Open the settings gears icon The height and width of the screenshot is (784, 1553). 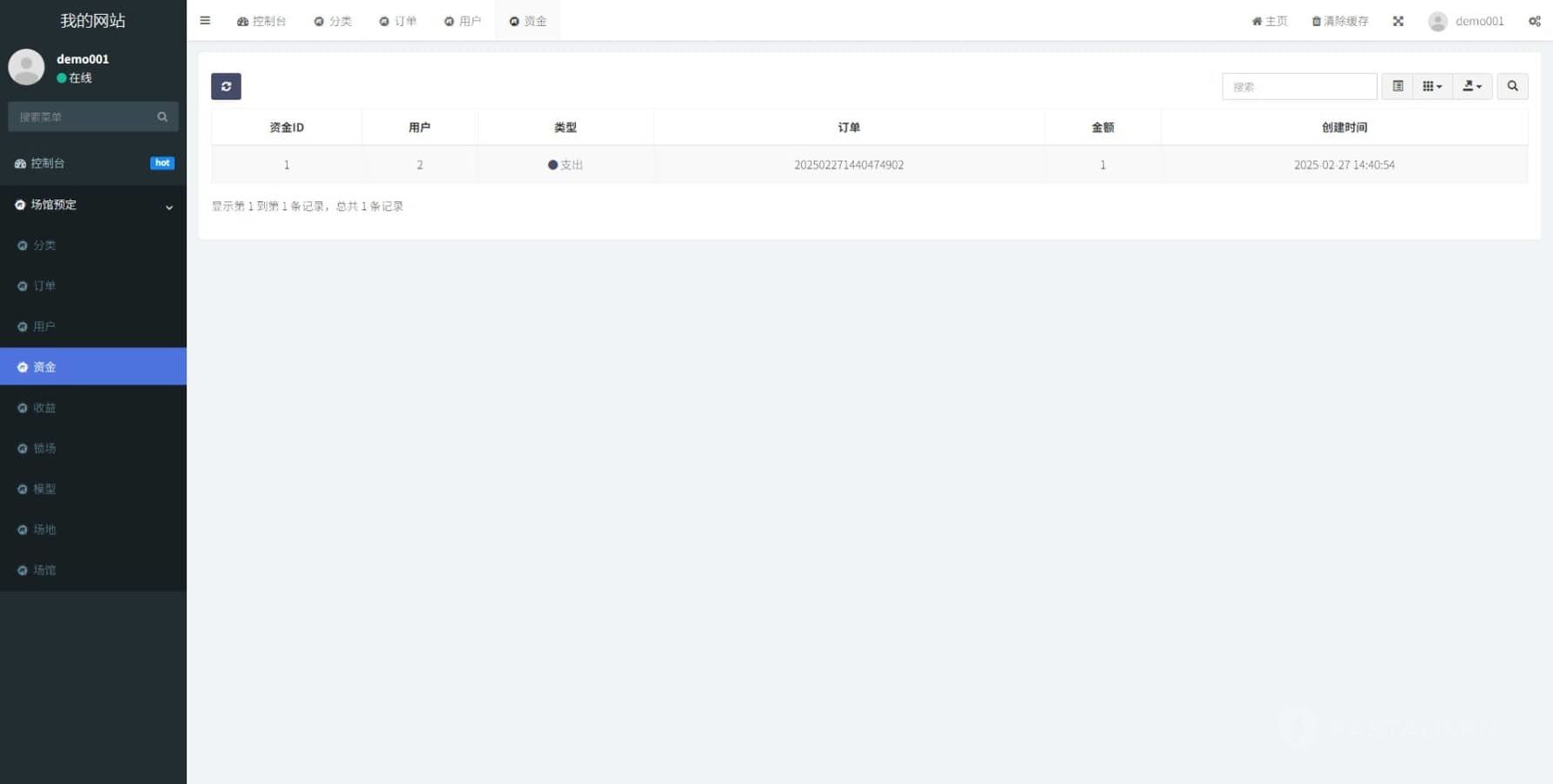1534,21
